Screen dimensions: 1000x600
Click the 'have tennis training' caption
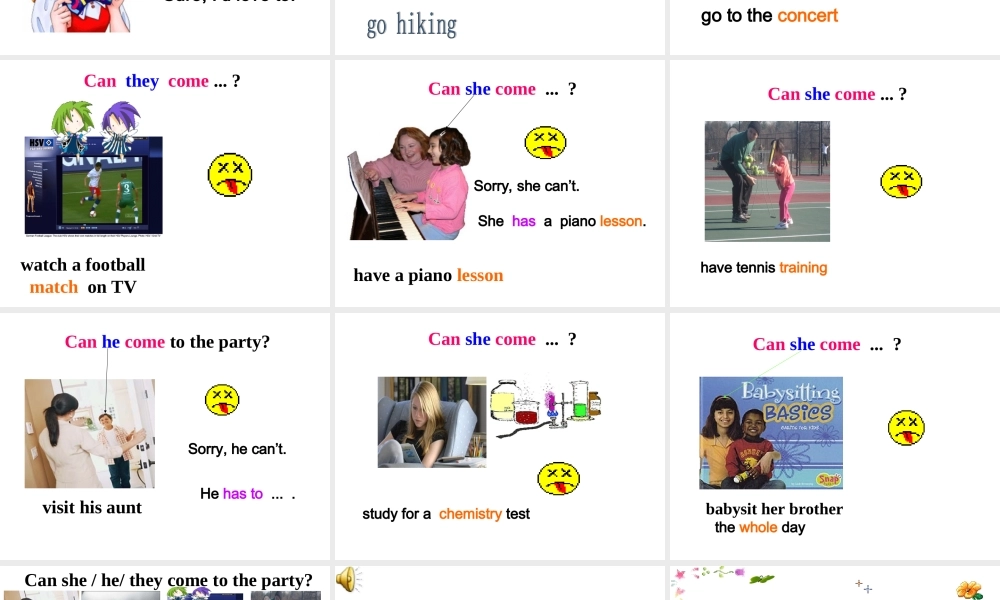(x=763, y=268)
